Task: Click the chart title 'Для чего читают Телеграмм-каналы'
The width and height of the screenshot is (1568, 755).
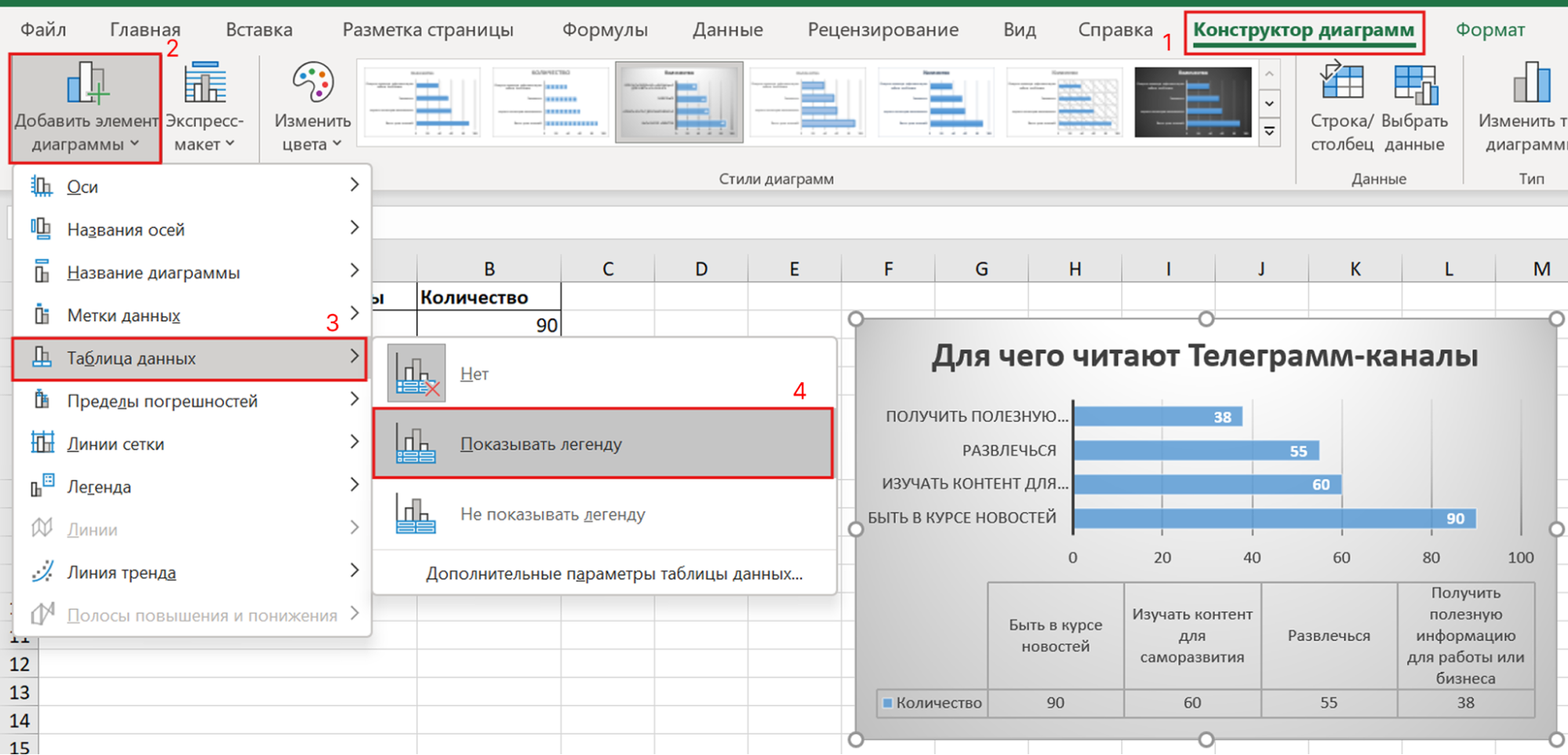Action: (1204, 357)
